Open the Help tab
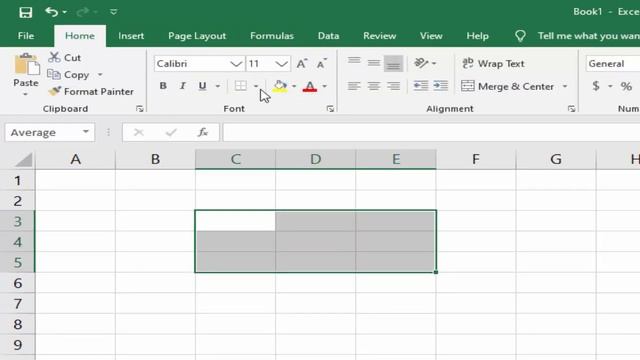Image resolution: width=640 pixels, height=360 pixels. click(x=478, y=36)
